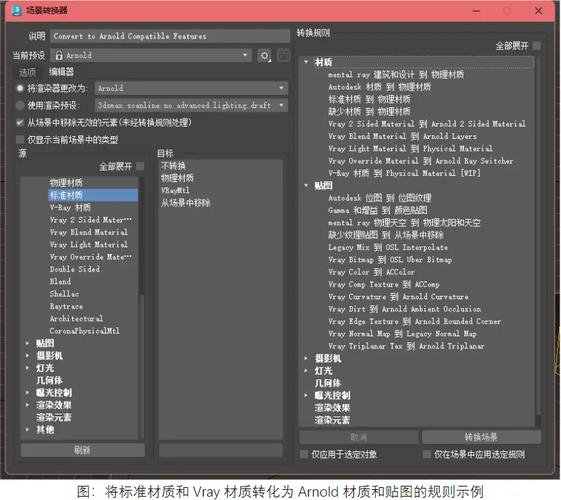Select rule Vray Triplanar Tex 到 Arnold Triplanar

coord(406,346)
